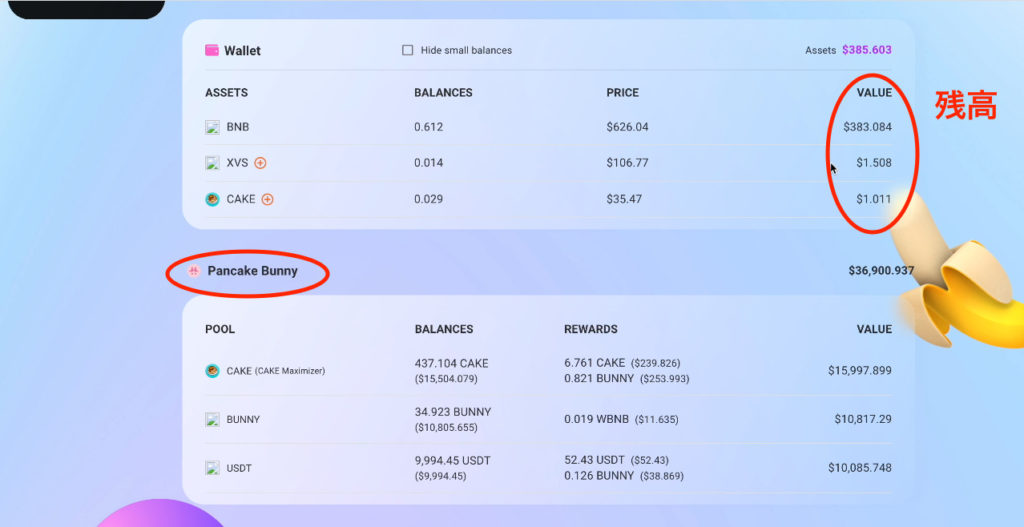Screen dimensions: 1024x527
Task: Click the USDT pool value $10,085.748
Action: tap(860, 468)
